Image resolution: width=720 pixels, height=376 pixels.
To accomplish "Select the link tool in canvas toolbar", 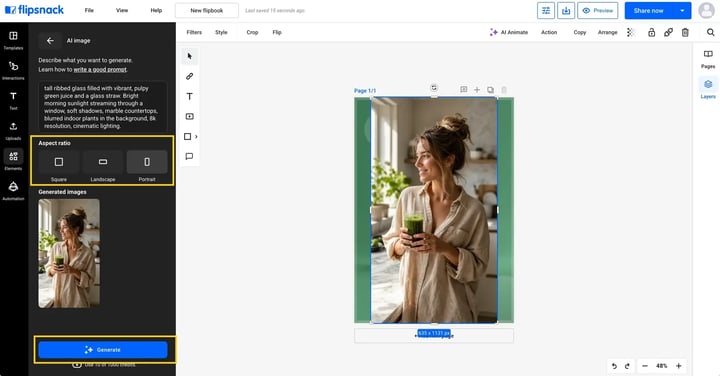I will tap(190, 76).
